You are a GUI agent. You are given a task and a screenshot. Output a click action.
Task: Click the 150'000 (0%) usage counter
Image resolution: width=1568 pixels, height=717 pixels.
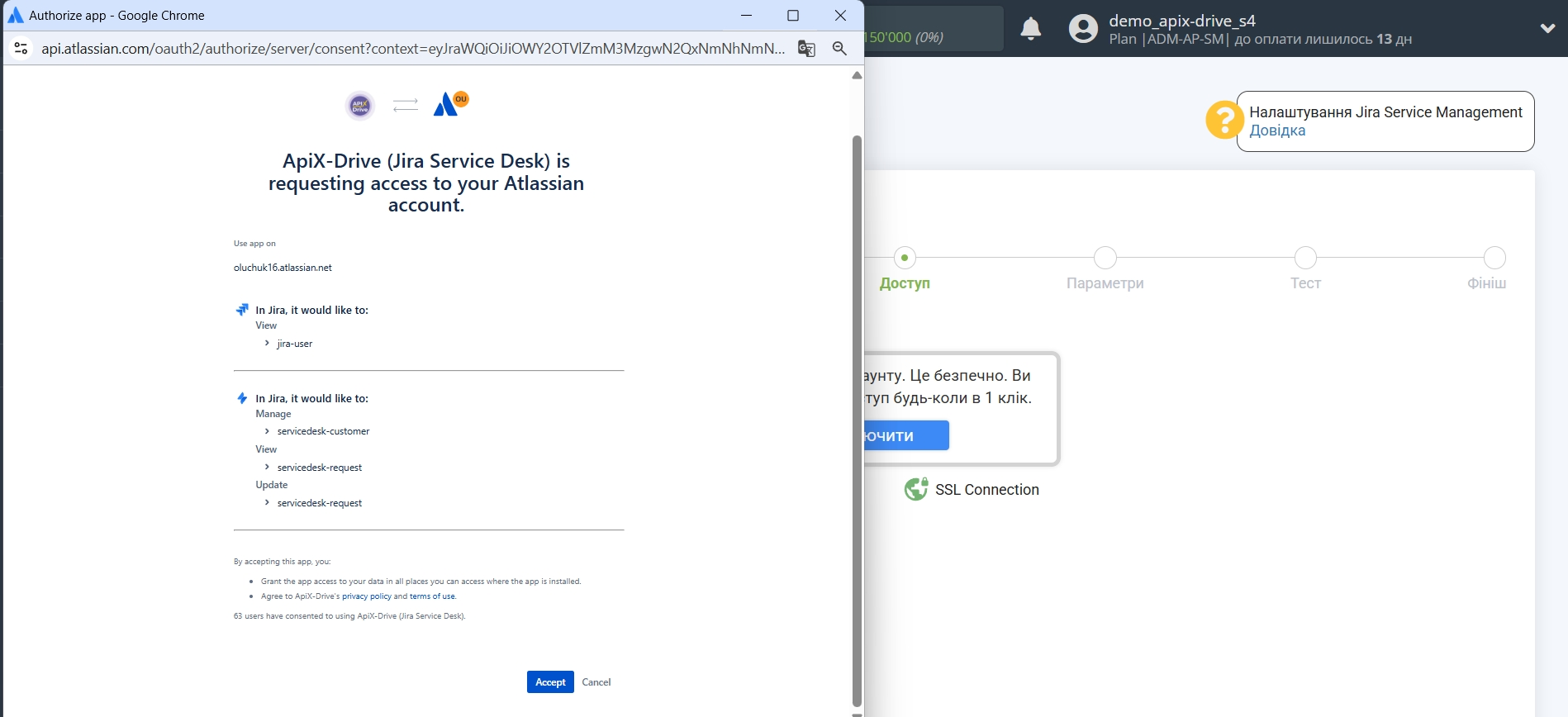[x=905, y=37]
